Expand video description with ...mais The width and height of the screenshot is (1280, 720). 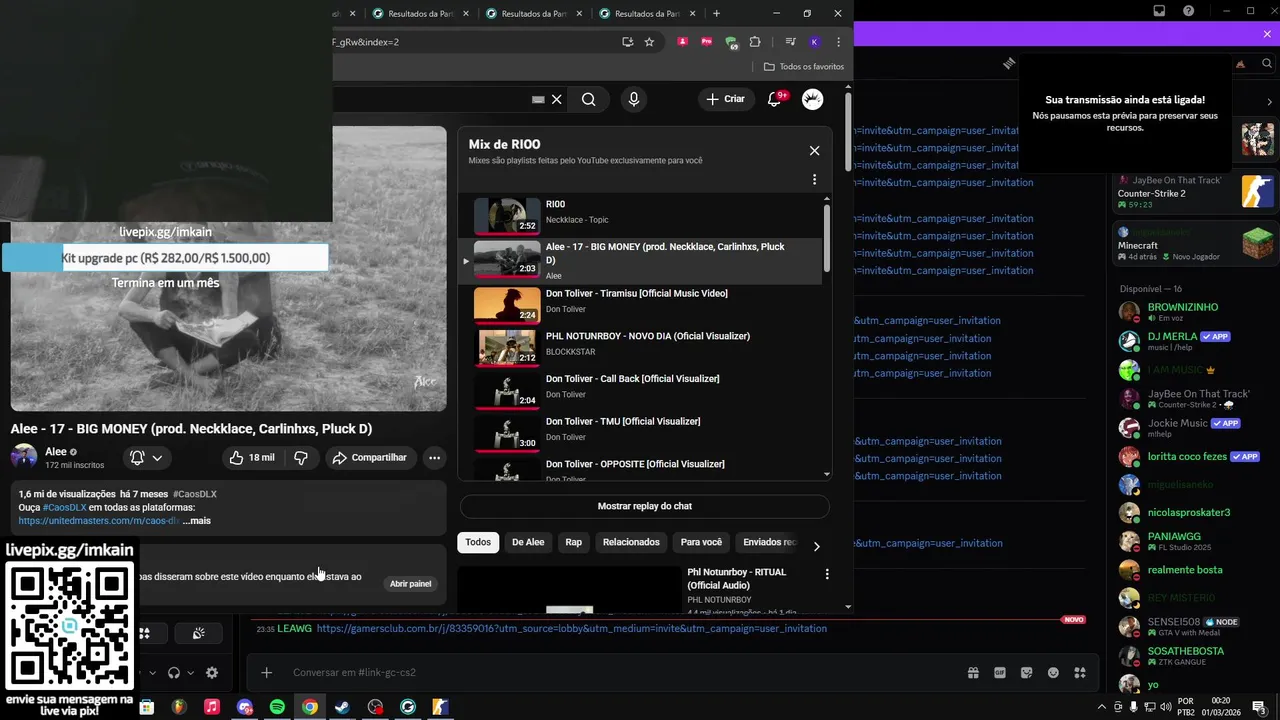point(197,521)
